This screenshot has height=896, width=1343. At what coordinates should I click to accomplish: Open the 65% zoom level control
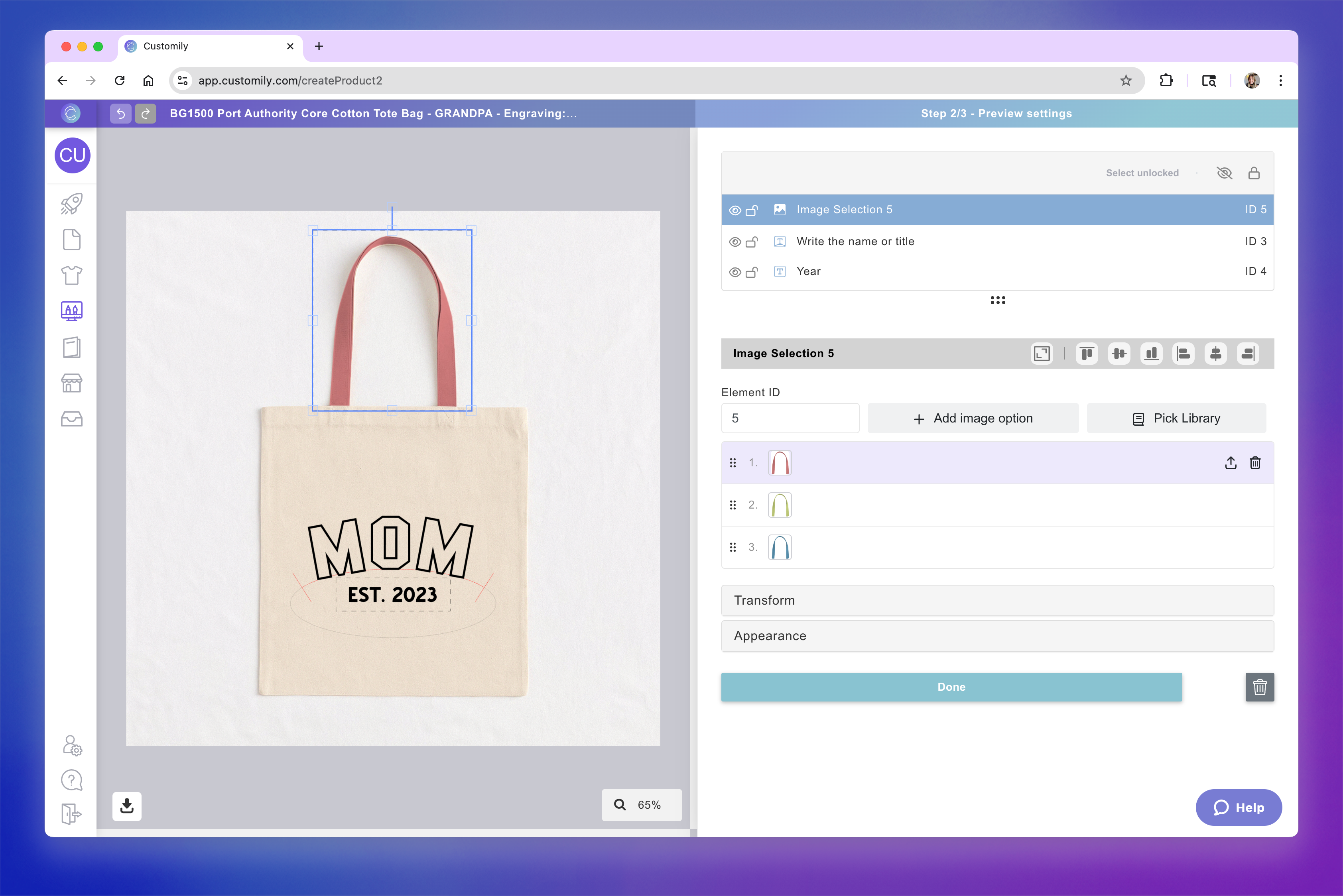click(641, 805)
